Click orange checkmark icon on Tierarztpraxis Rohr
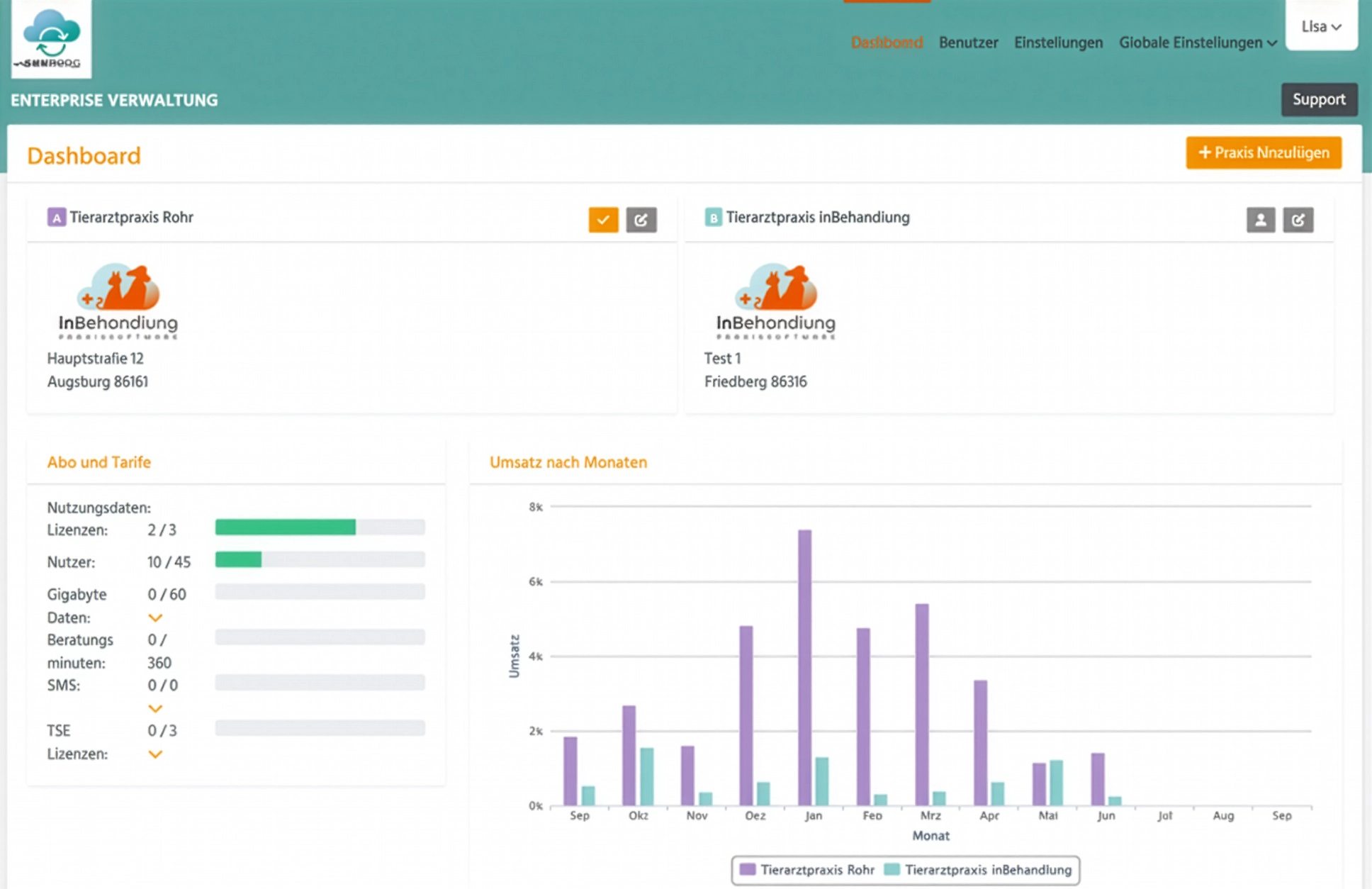1372x889 pixels. 603,220
